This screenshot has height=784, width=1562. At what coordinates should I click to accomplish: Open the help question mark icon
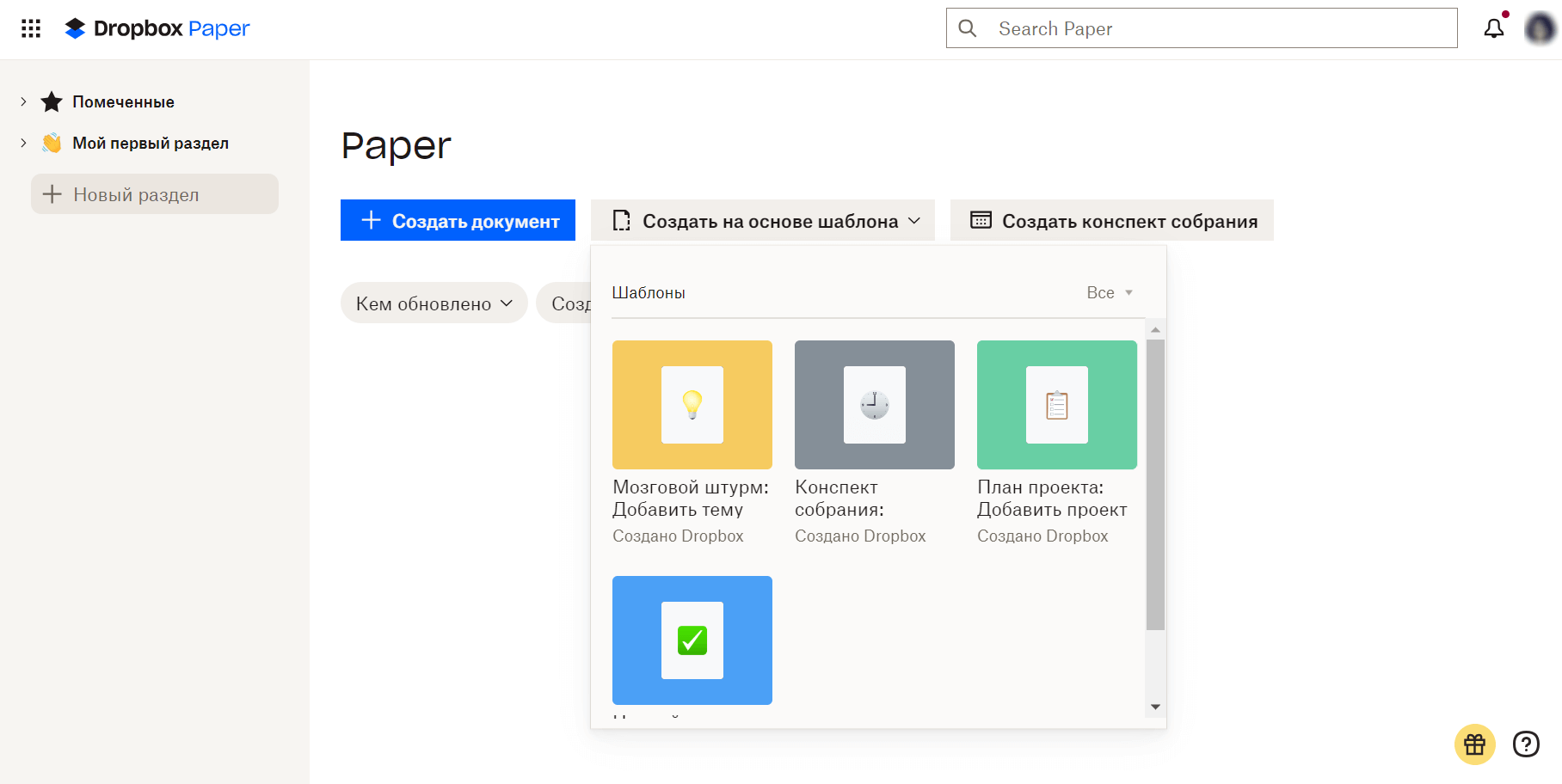tap(1526, 744)
